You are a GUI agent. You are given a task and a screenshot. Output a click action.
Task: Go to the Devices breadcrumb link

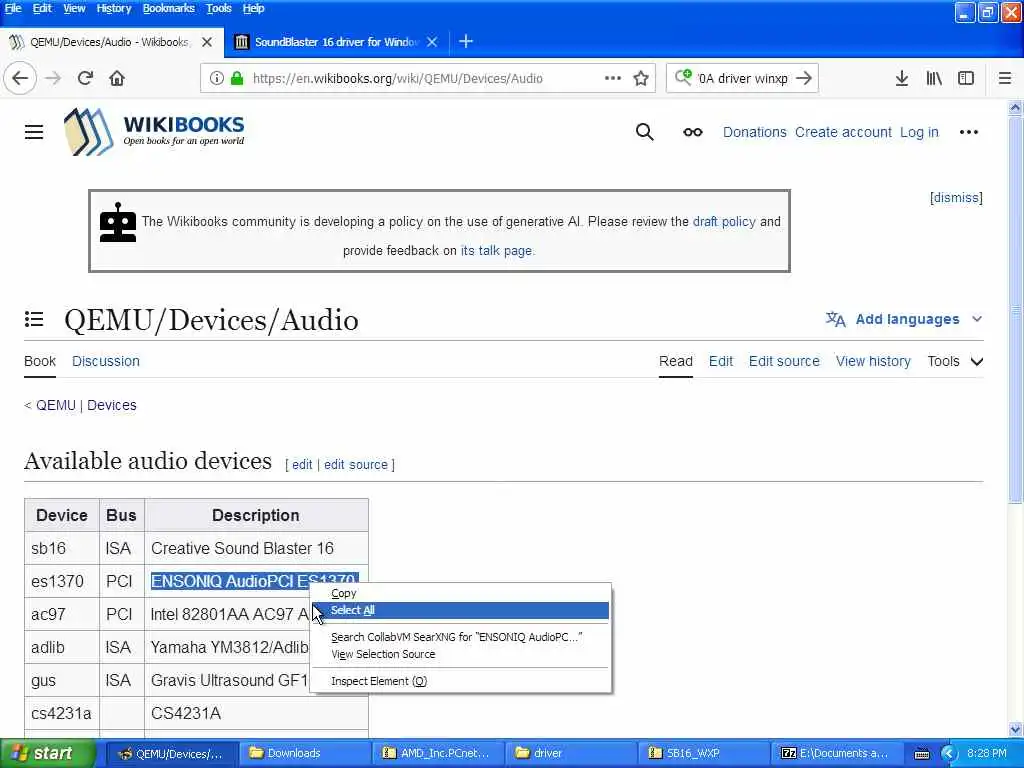pos(112,405)
